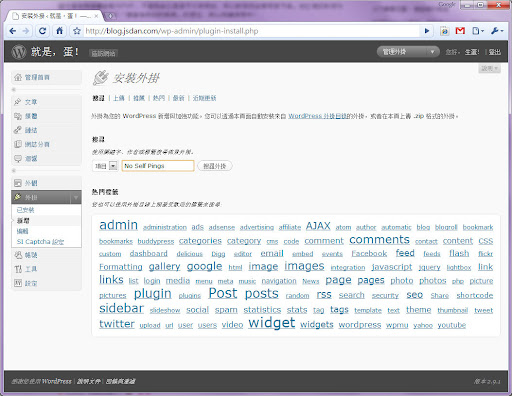Screen dimensions: 512x396
Task: Click the browser back arrow
Action: coord(13,31)
